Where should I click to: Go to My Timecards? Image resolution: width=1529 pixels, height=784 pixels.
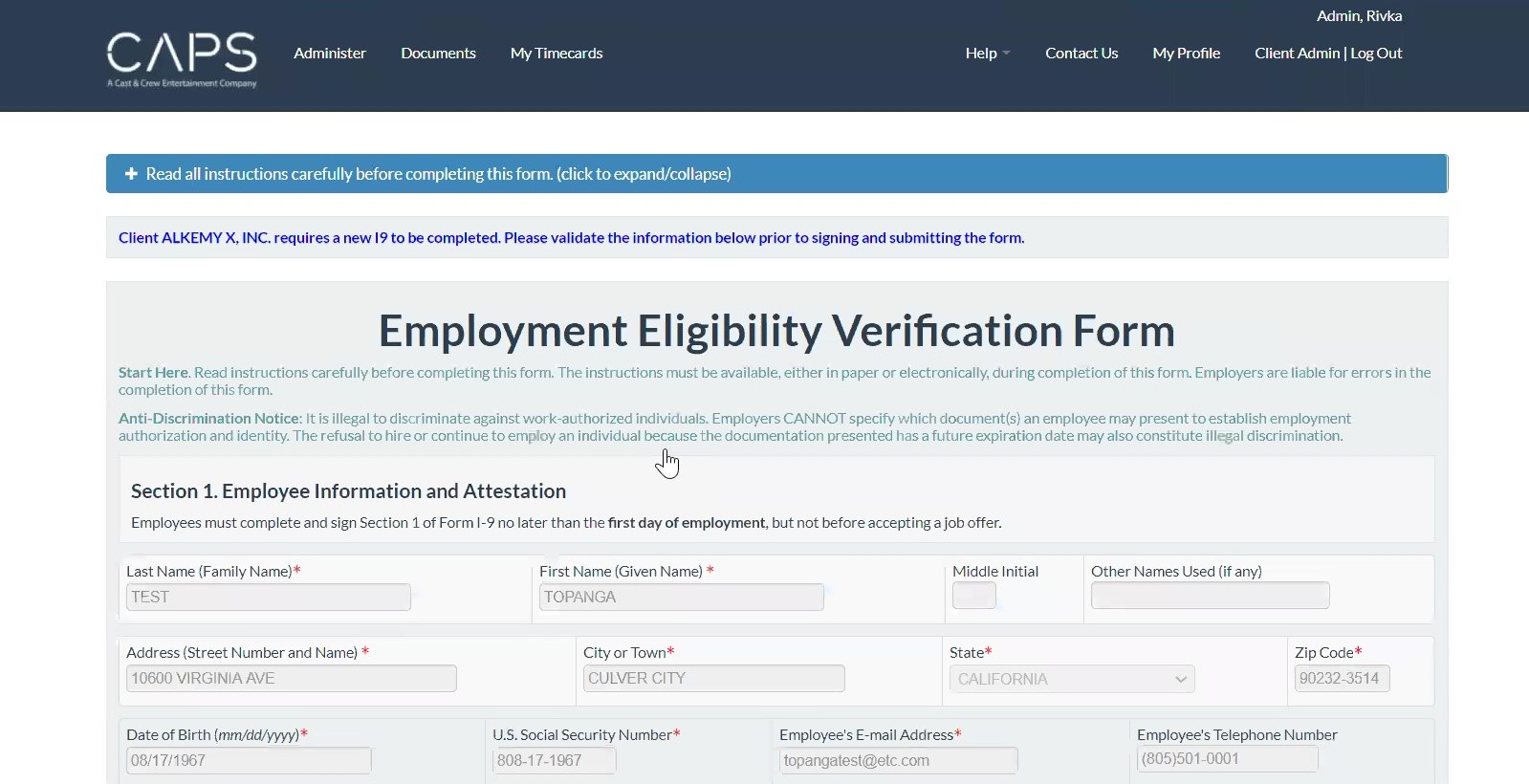click(x=557, y=54)
